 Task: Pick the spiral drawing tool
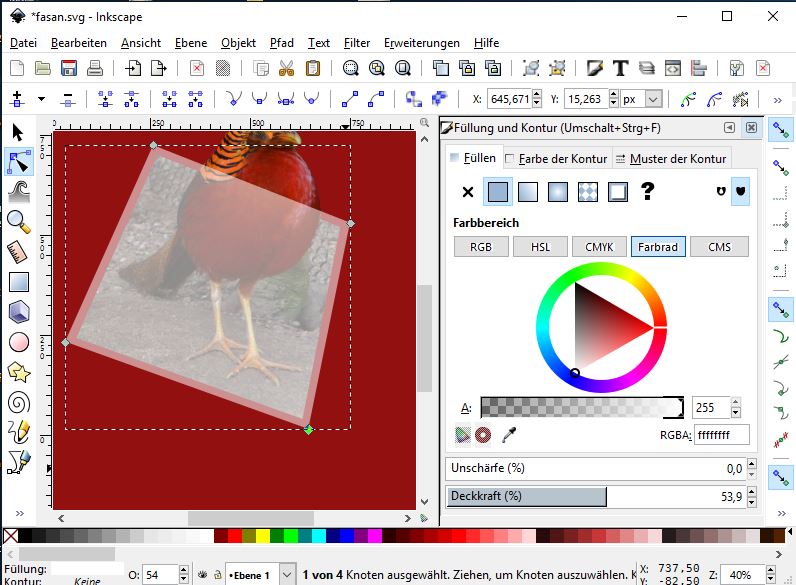tap(18, 402)
